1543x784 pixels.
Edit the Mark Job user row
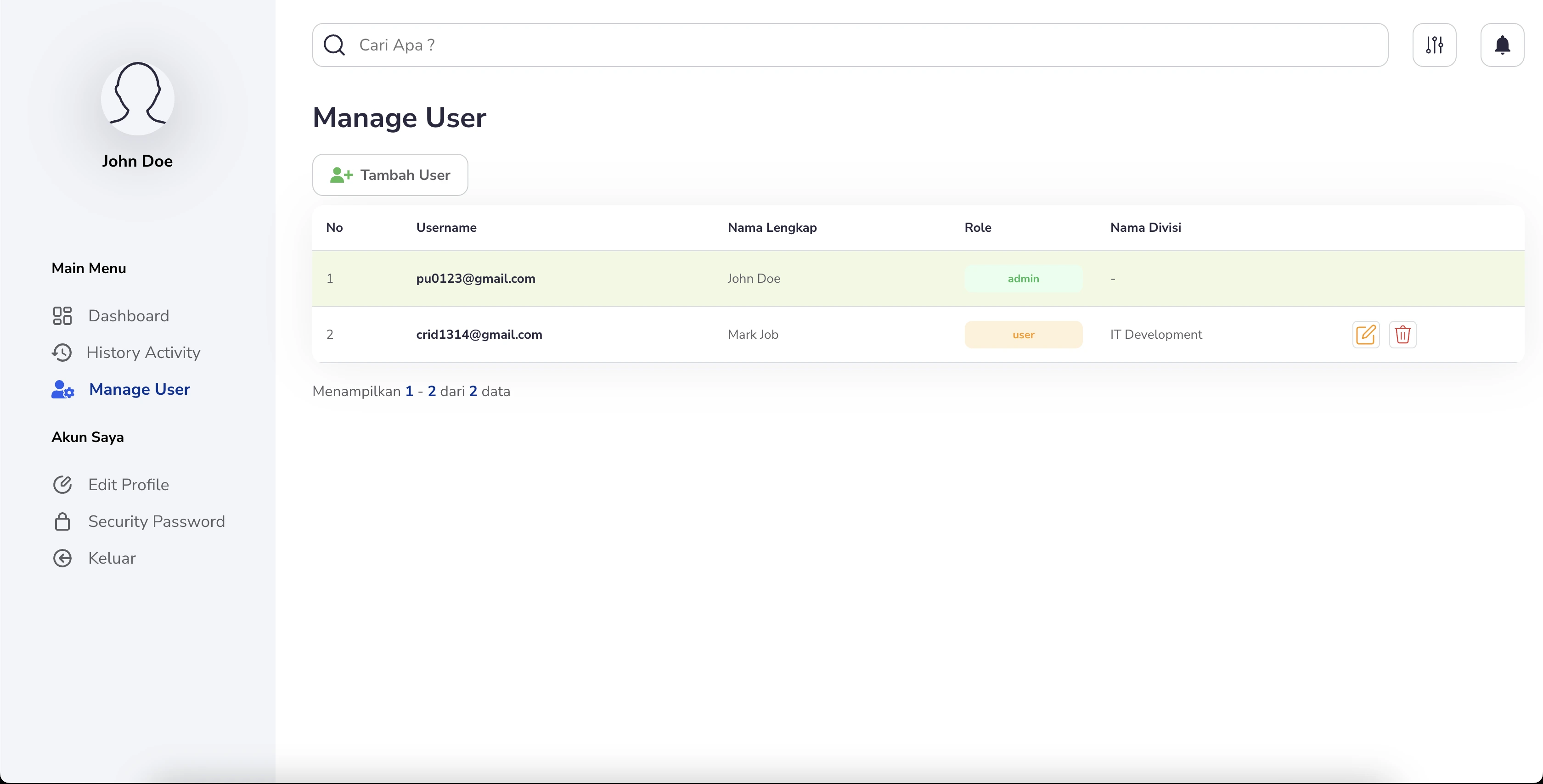coord(1366,334)
